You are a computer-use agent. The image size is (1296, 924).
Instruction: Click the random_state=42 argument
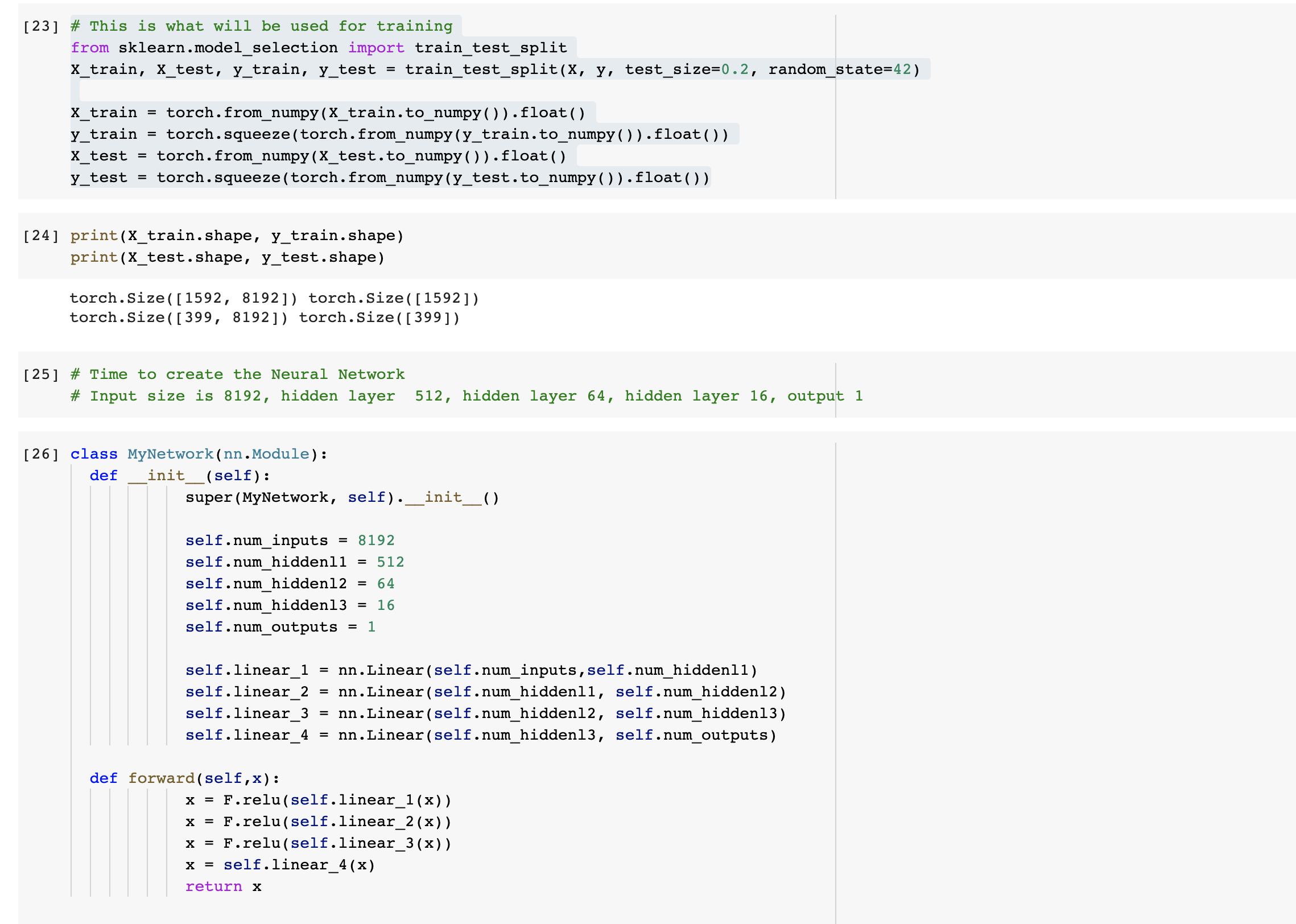pos(840,70)
